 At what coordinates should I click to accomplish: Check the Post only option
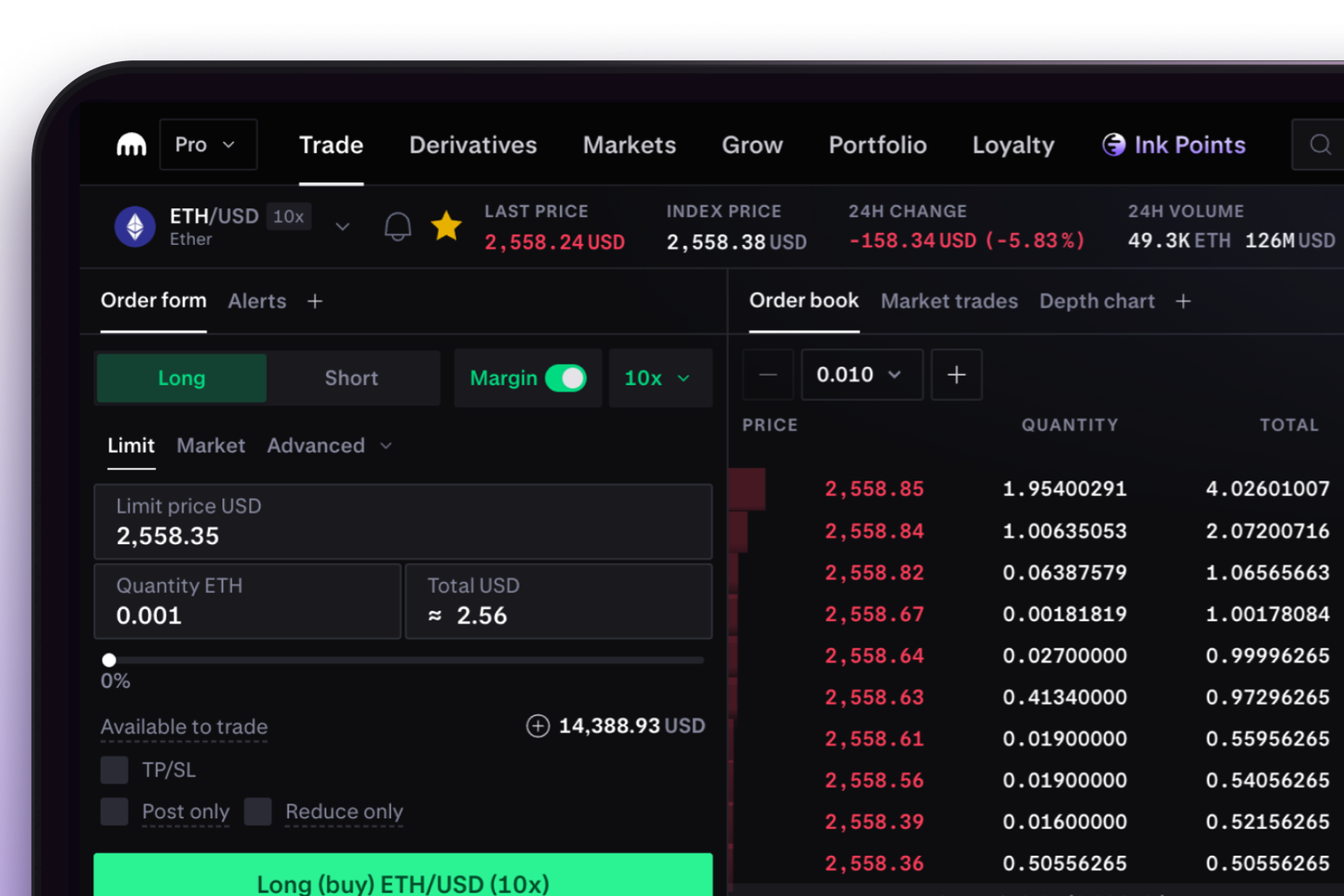115,811
